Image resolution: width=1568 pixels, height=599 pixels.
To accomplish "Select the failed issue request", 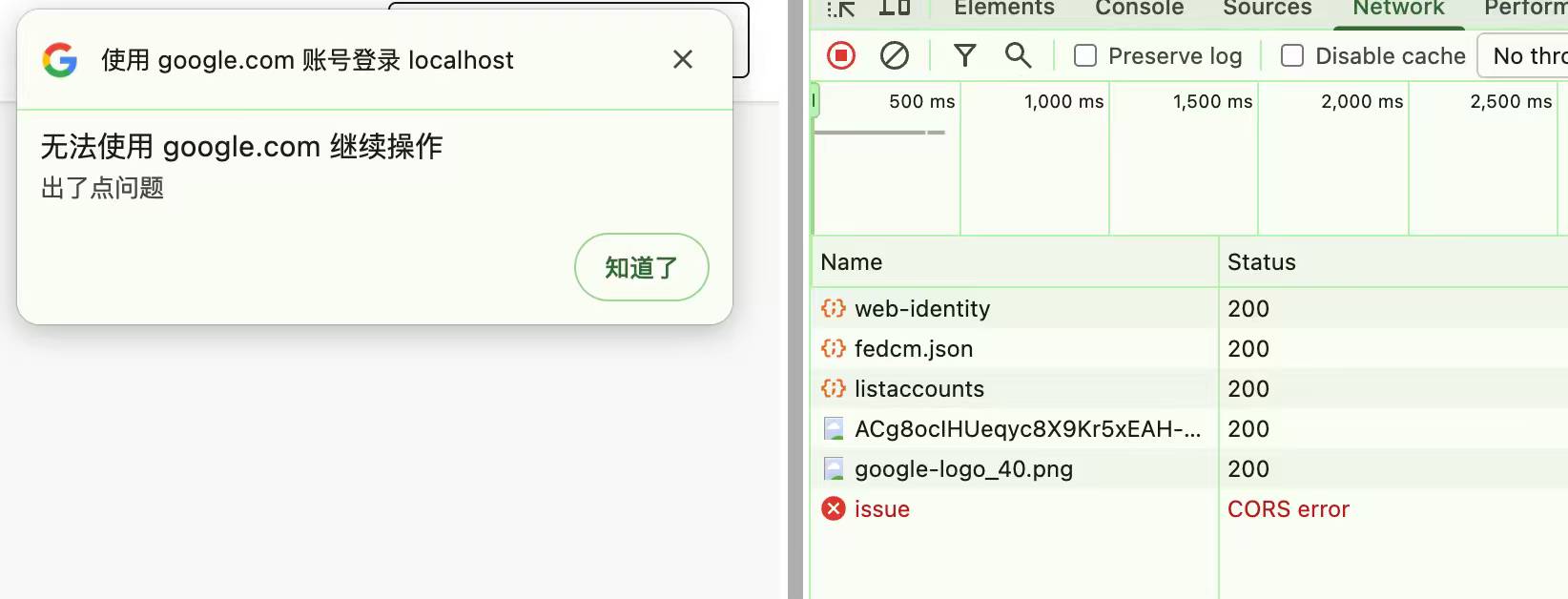I will click(x=882, y=508).
